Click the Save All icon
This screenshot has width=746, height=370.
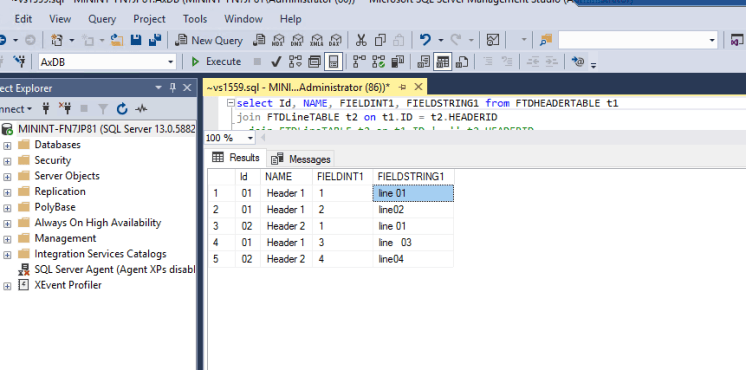click(155, 40)
